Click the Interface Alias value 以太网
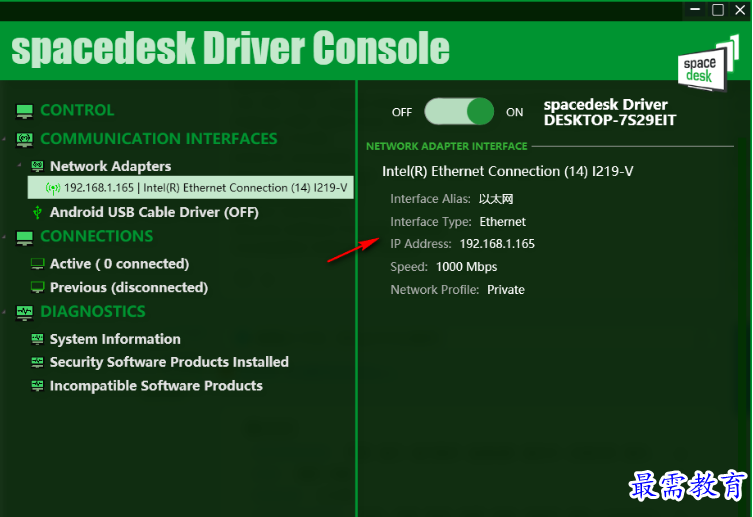 pyautogui.click(x=496, y=199)
